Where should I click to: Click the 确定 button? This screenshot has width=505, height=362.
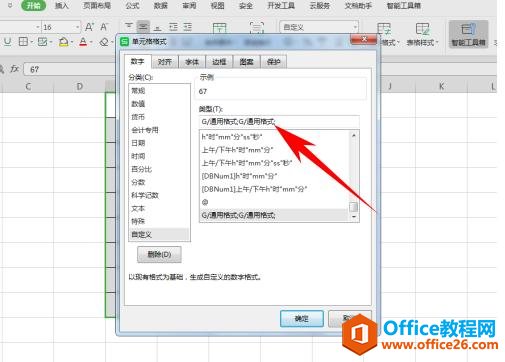point(302,319)
